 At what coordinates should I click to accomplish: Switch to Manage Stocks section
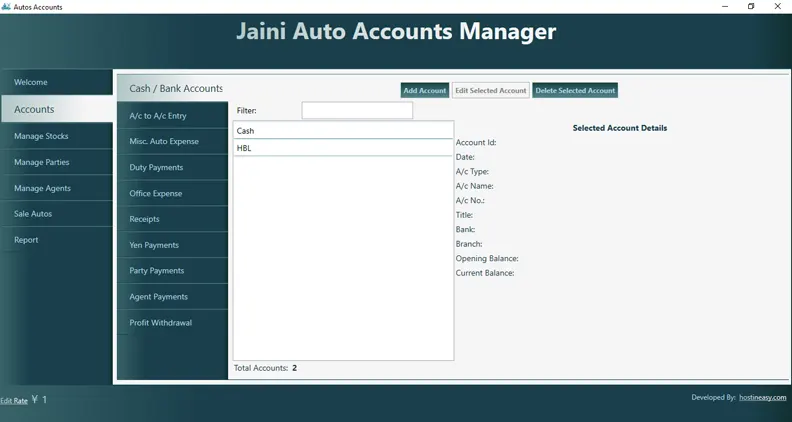(x=56, y=136)
